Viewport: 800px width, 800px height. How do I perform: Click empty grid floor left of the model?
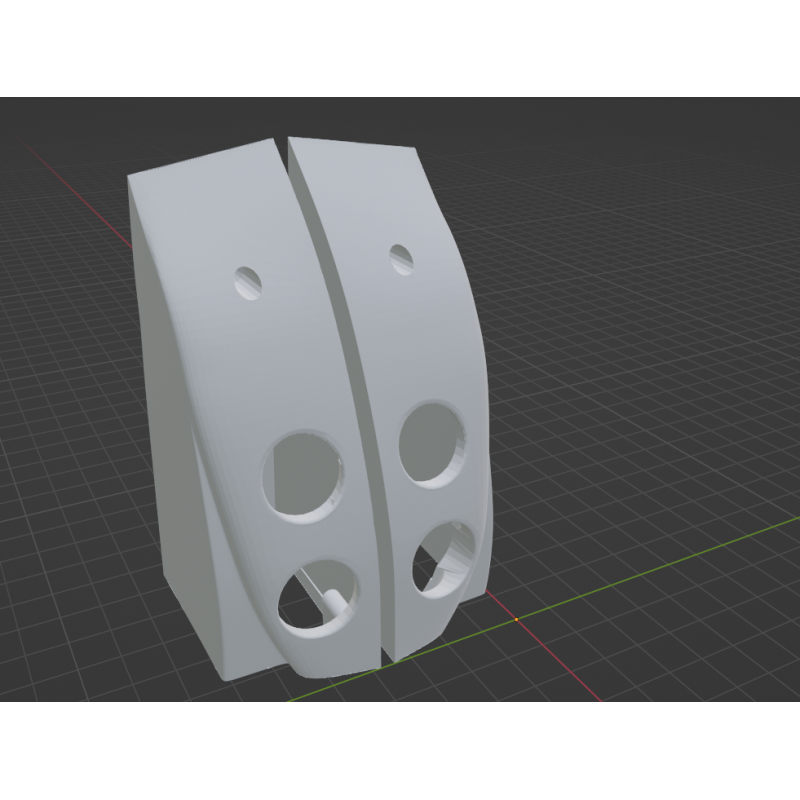tap(70, 450)
